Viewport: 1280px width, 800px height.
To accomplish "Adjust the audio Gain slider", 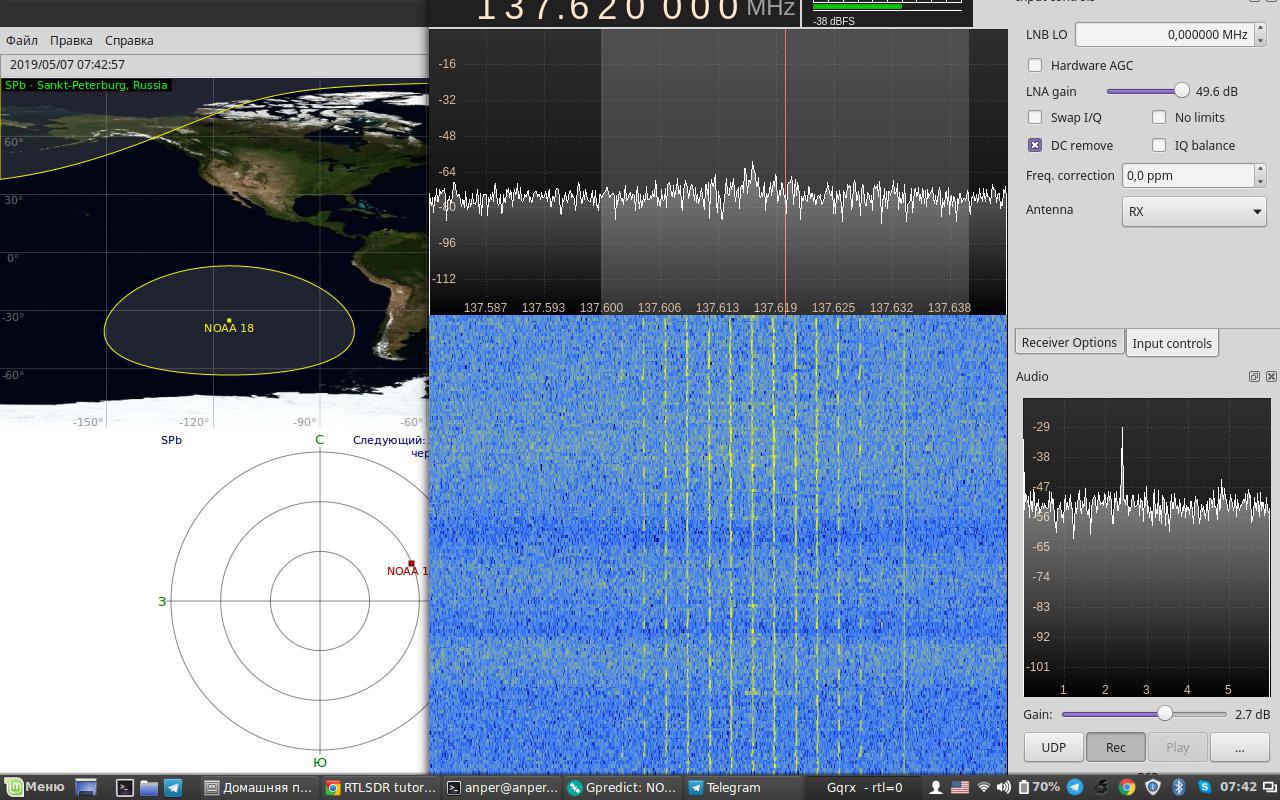I will click(x=1144, y=714).
